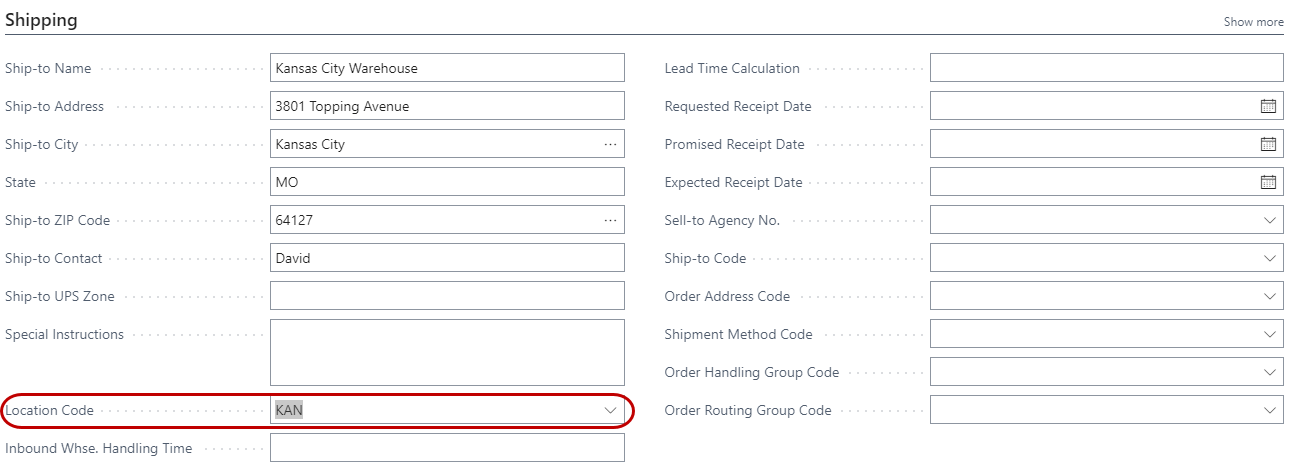Open calendar picker for Requested Receipt Date
This screenshot has width=1289, height=471.
coord(1268,106)
